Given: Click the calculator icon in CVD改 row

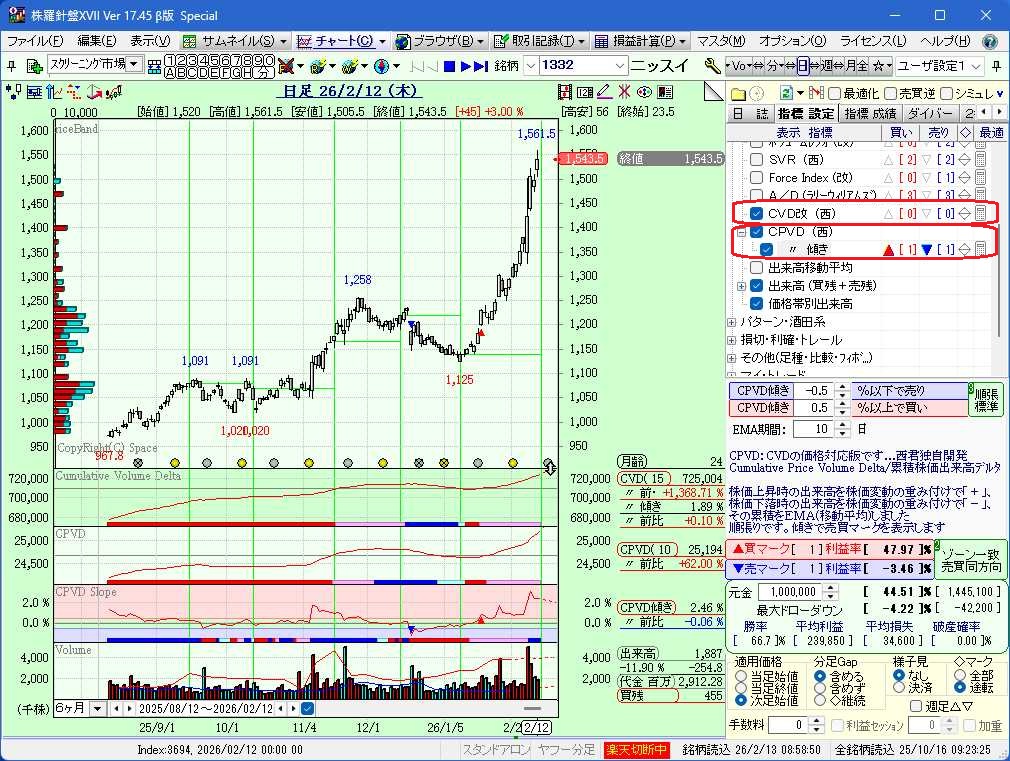Looking at the screenshot, I should tap(981, 213).
